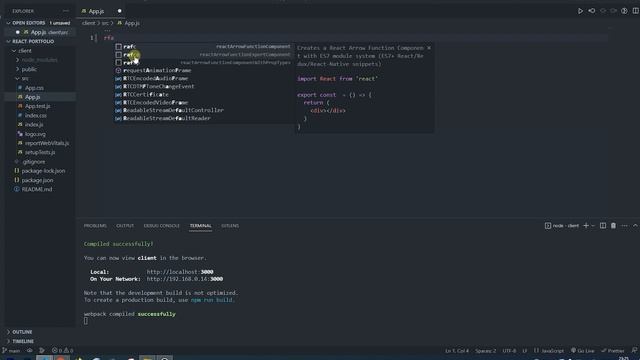Open the run/debug icon in status bar
The width and height of the screenshot is (640, 360).
click(x=42, y=351)
